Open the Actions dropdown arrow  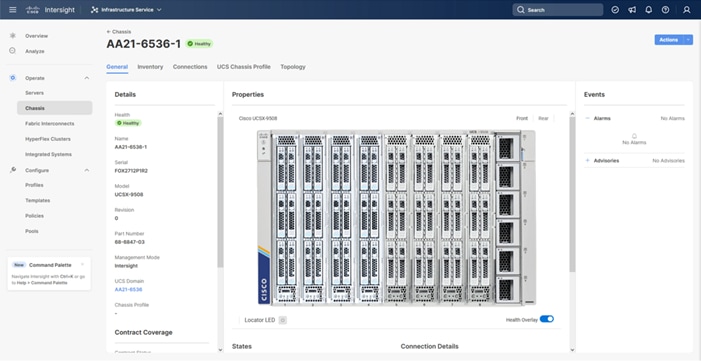tap(688, 40)
